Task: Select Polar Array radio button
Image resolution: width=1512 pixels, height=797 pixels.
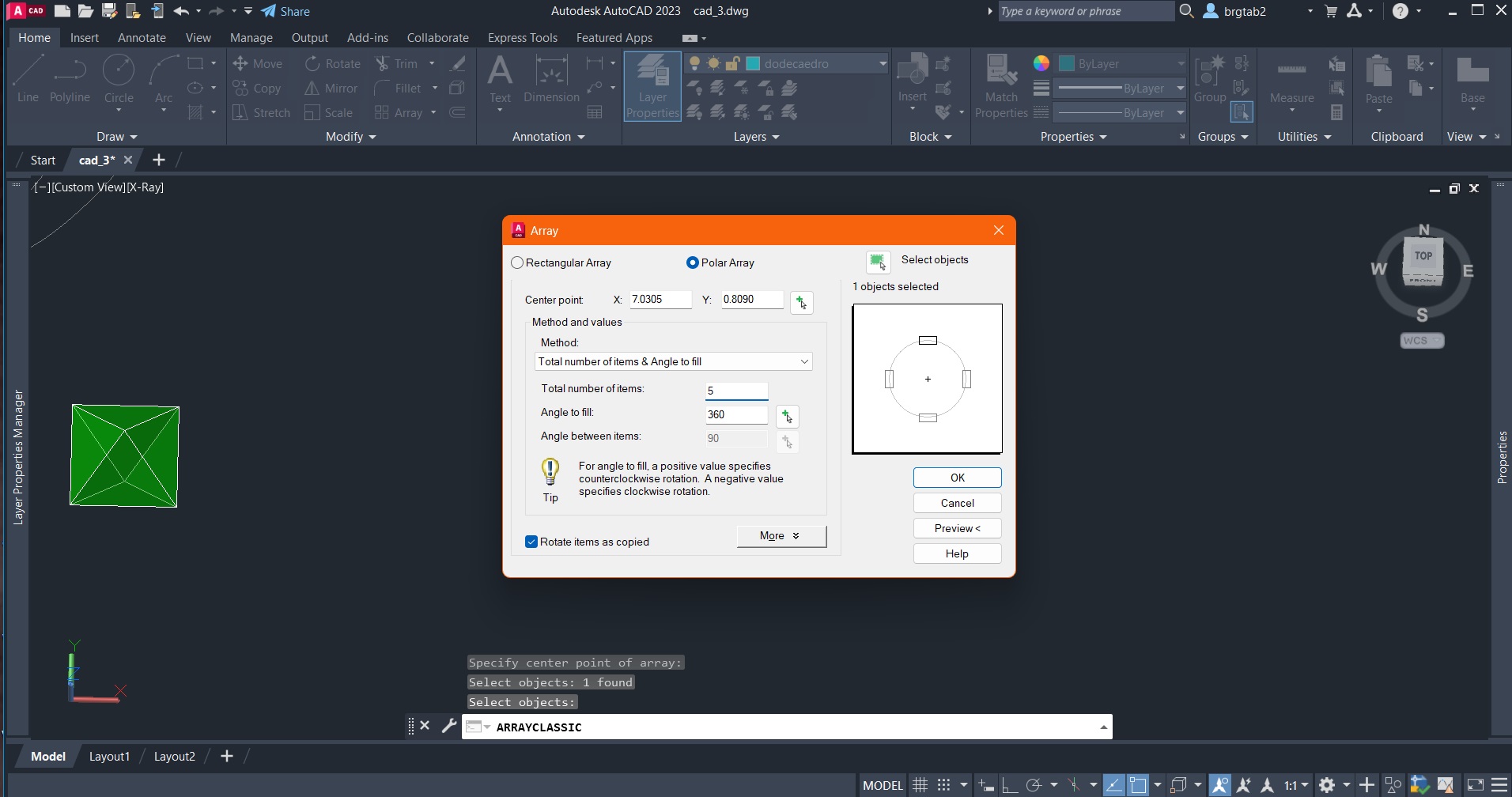Action: coord(693,263)
